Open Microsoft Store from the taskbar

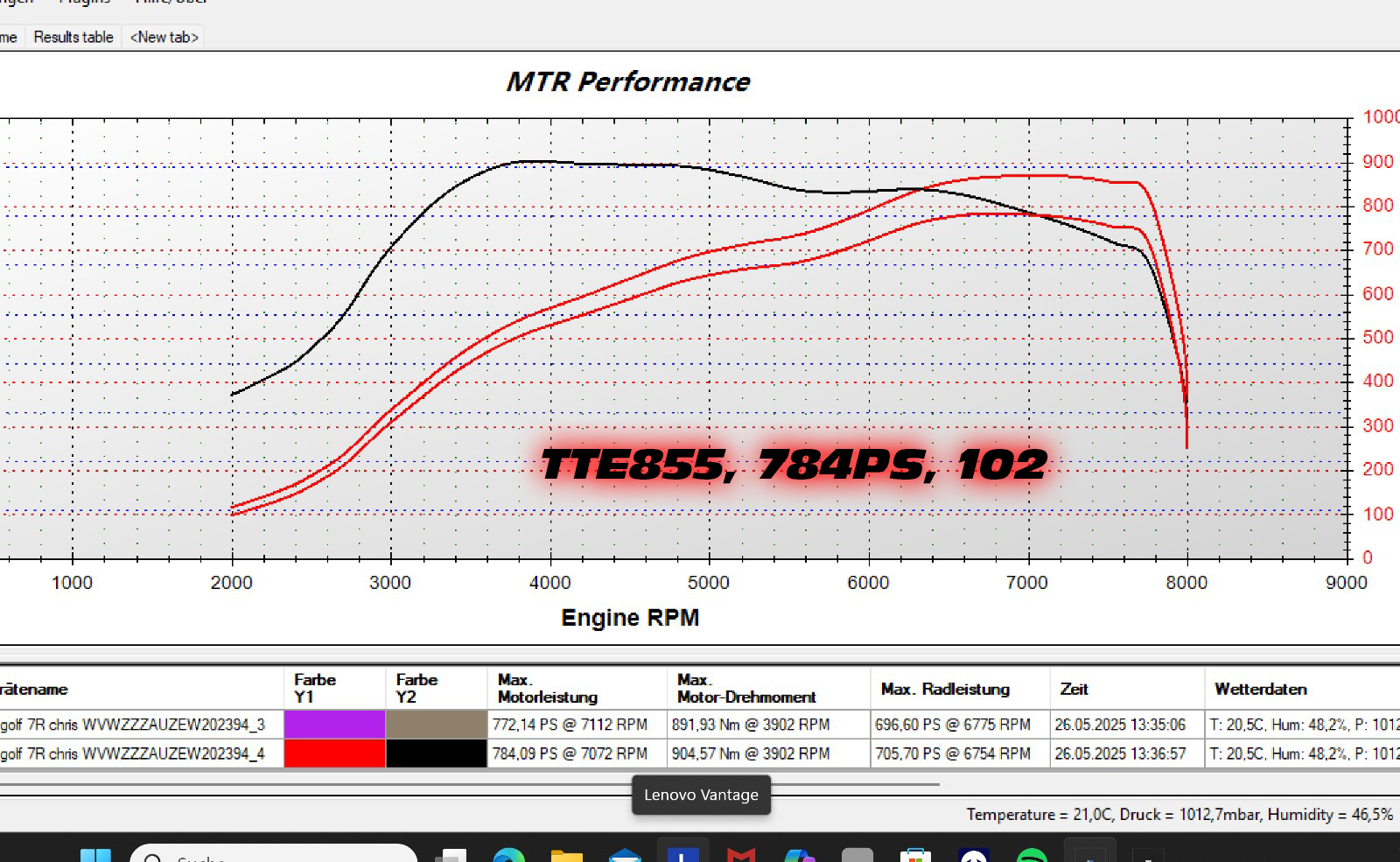coord(915,855)
